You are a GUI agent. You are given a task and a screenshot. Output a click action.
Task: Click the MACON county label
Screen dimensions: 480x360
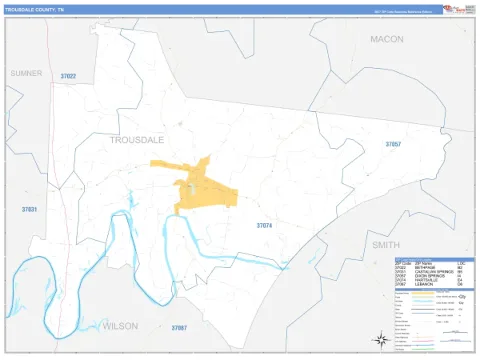pyautogui.click(x=387, y=39)
